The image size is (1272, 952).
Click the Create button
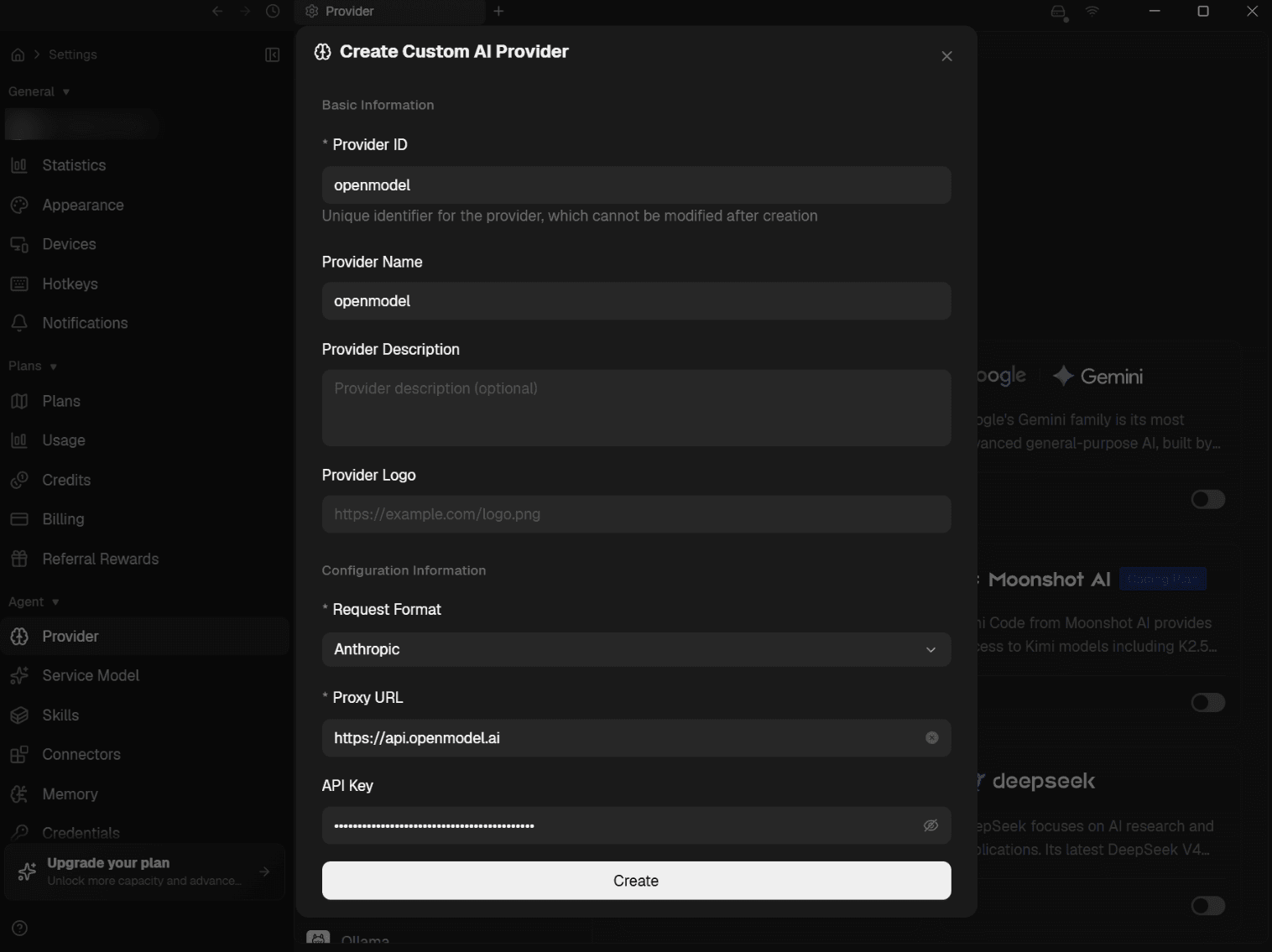[636, 881]
